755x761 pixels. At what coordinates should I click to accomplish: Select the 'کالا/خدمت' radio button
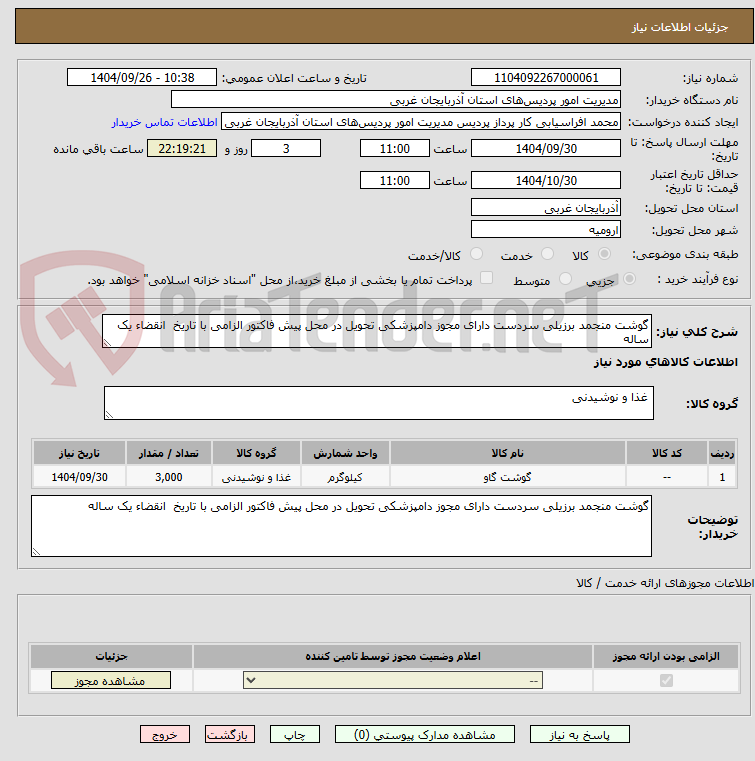pyautogui.click(x=476, y=254)
